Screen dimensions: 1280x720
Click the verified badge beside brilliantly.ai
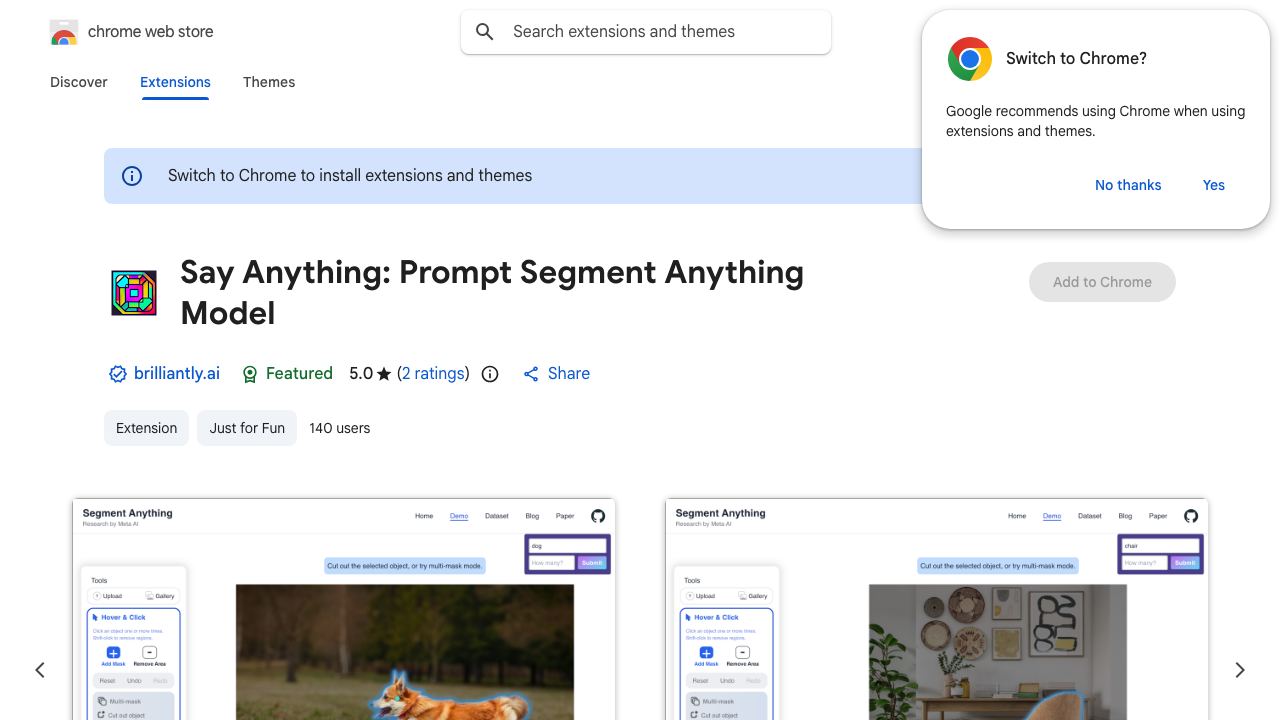[x=118, y=374]
